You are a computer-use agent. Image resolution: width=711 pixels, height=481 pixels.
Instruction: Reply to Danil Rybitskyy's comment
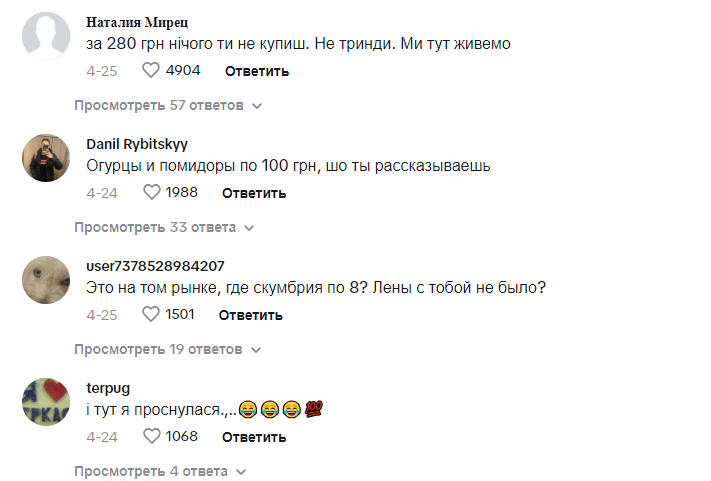click(254, 193)
